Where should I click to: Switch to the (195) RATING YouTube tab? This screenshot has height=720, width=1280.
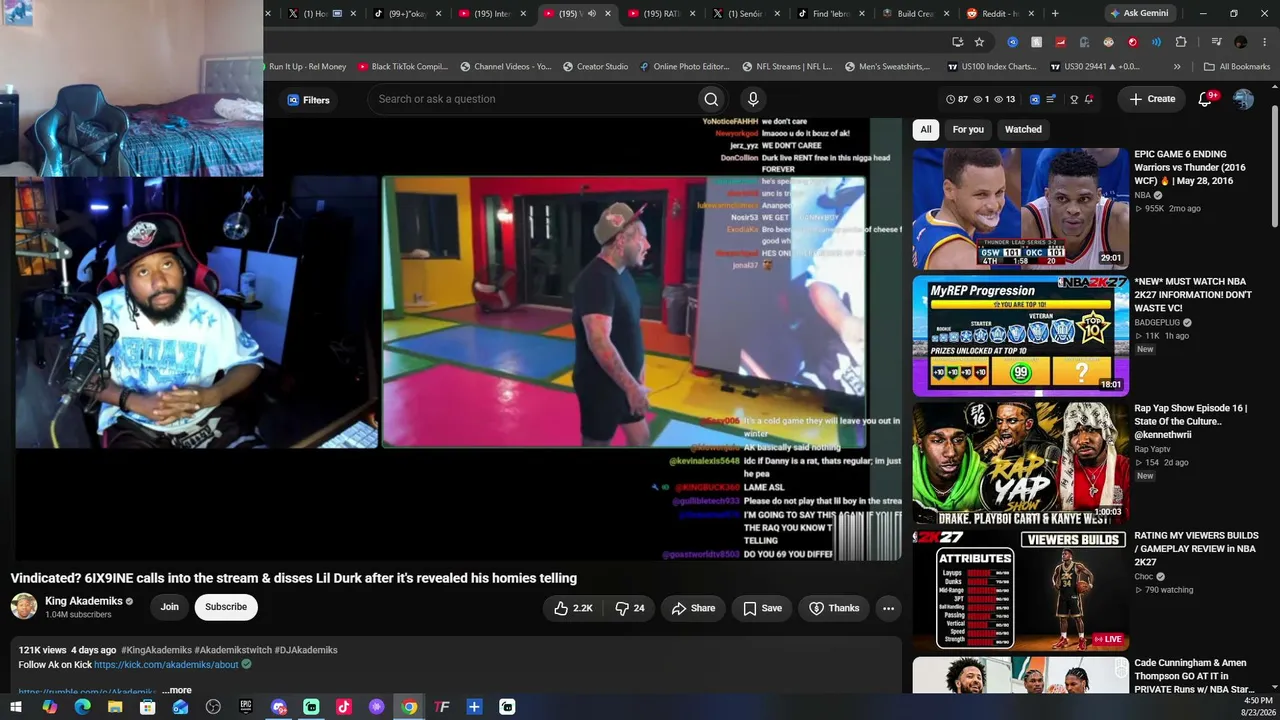659,14
